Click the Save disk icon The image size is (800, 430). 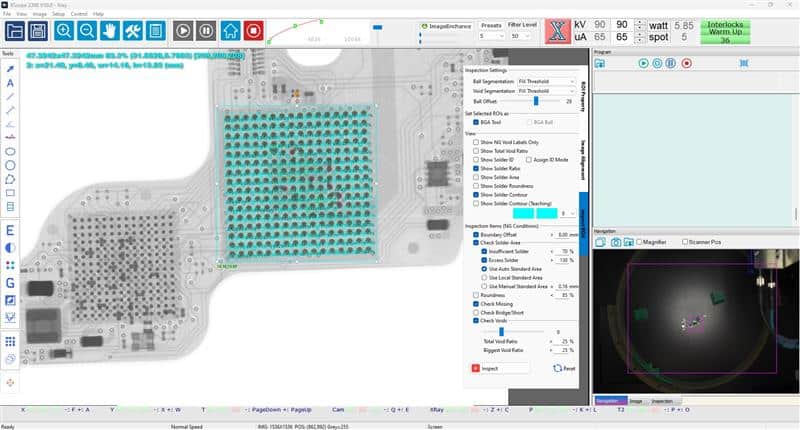tap(39, 31)
